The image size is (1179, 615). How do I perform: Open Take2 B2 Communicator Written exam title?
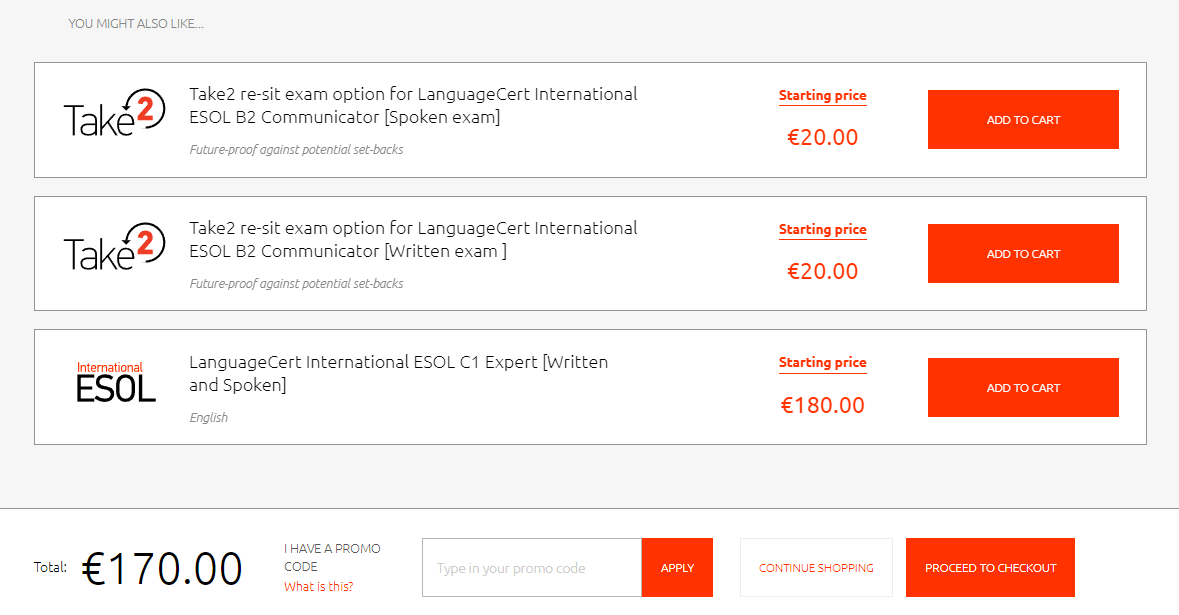tap(413, 239)
